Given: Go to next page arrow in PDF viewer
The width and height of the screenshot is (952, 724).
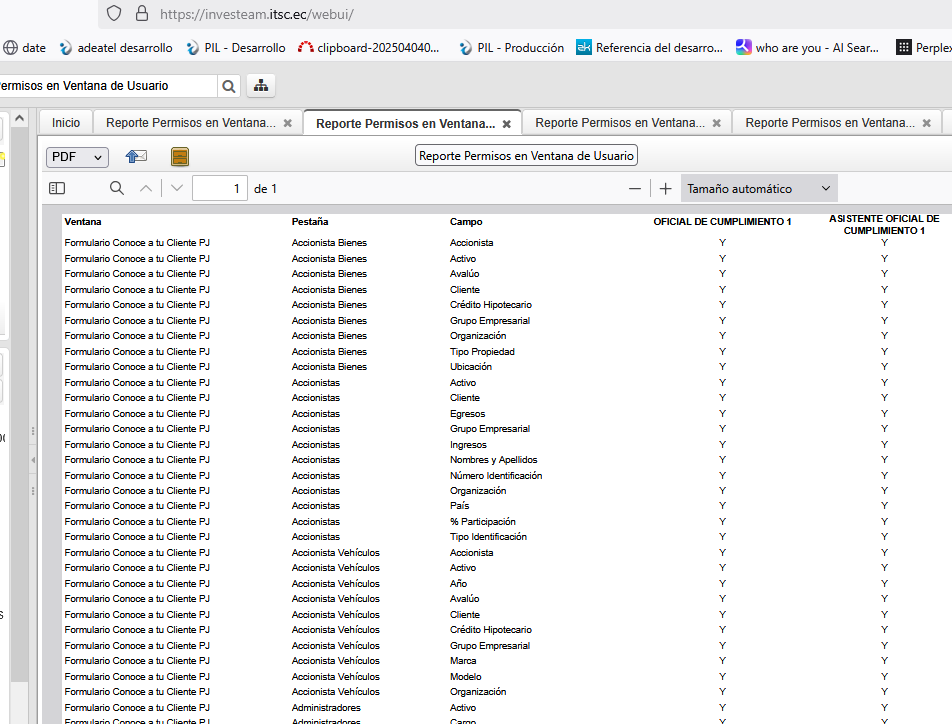Looking at the screenshot, I should pyautogui.click(x=177, y=188).
